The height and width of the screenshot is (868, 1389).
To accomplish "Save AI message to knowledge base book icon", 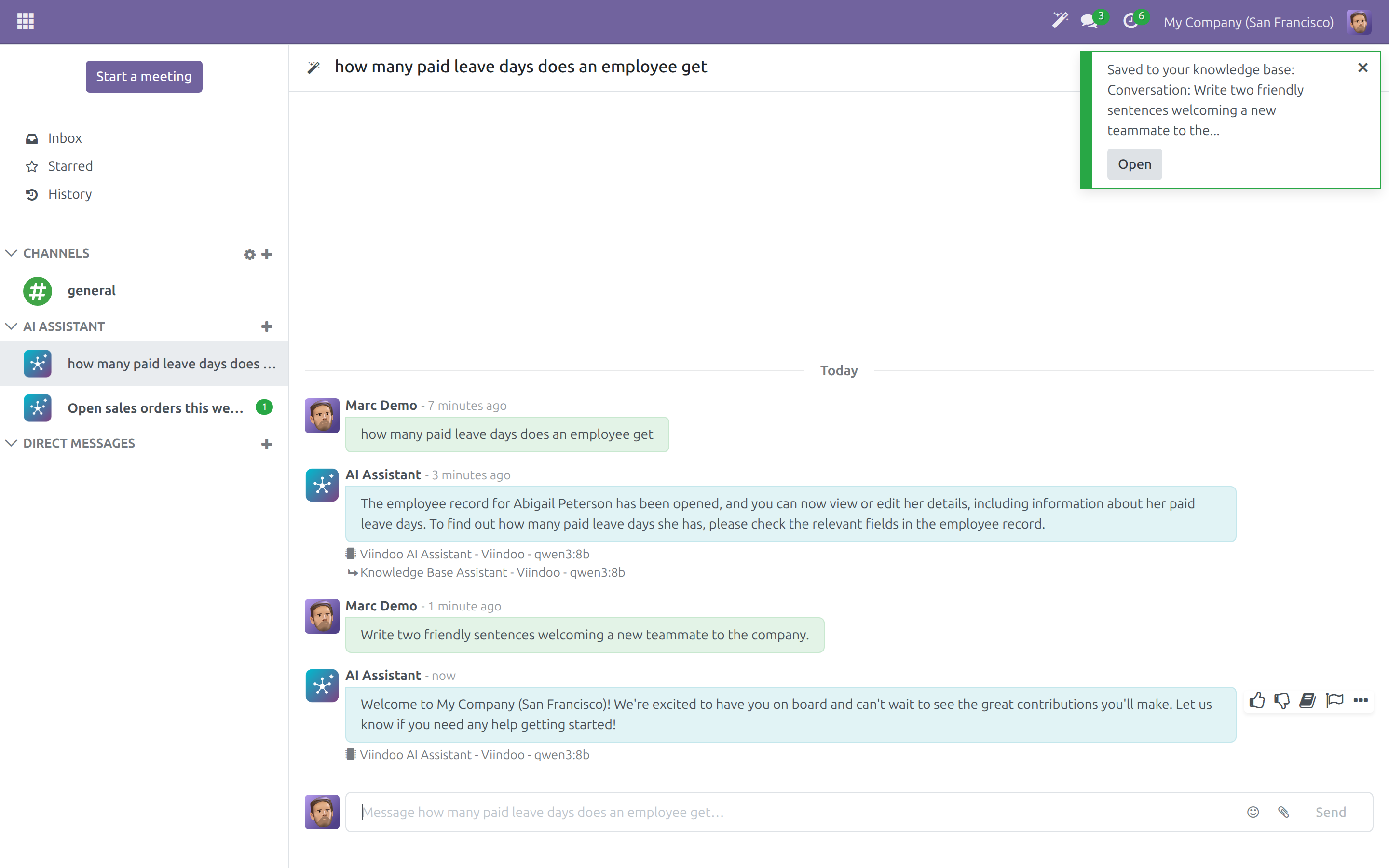I will tap(1307, 700).
